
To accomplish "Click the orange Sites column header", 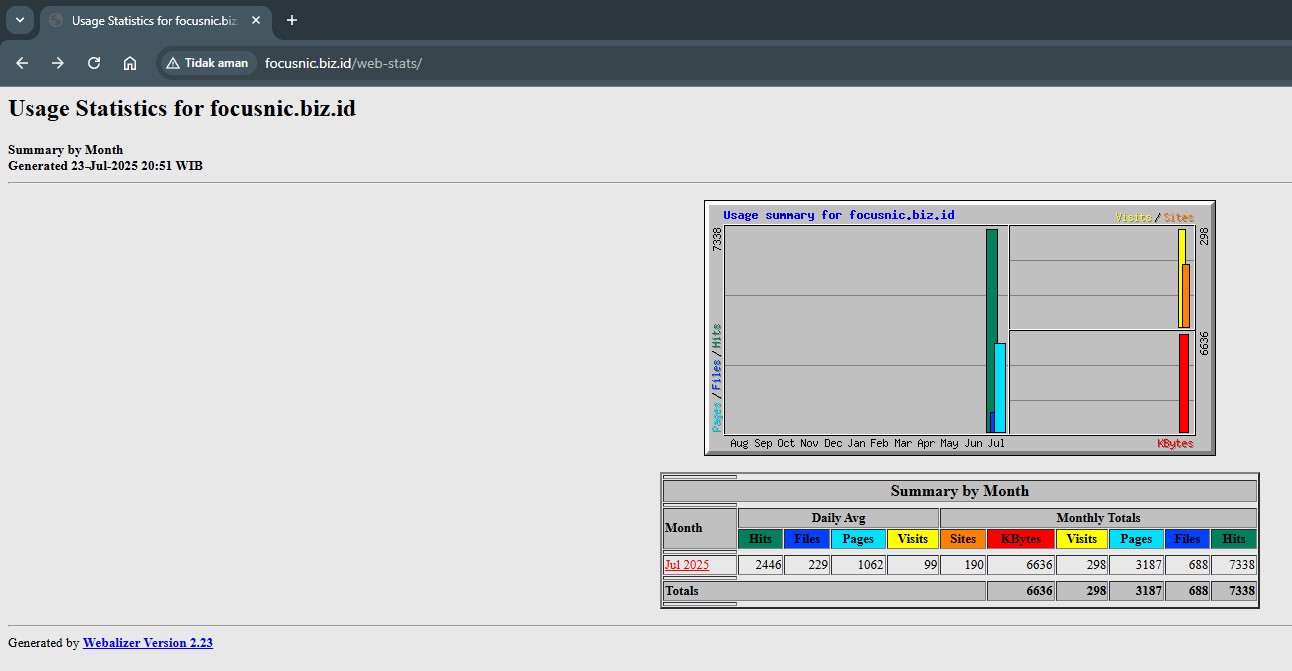I will (962, 539).
